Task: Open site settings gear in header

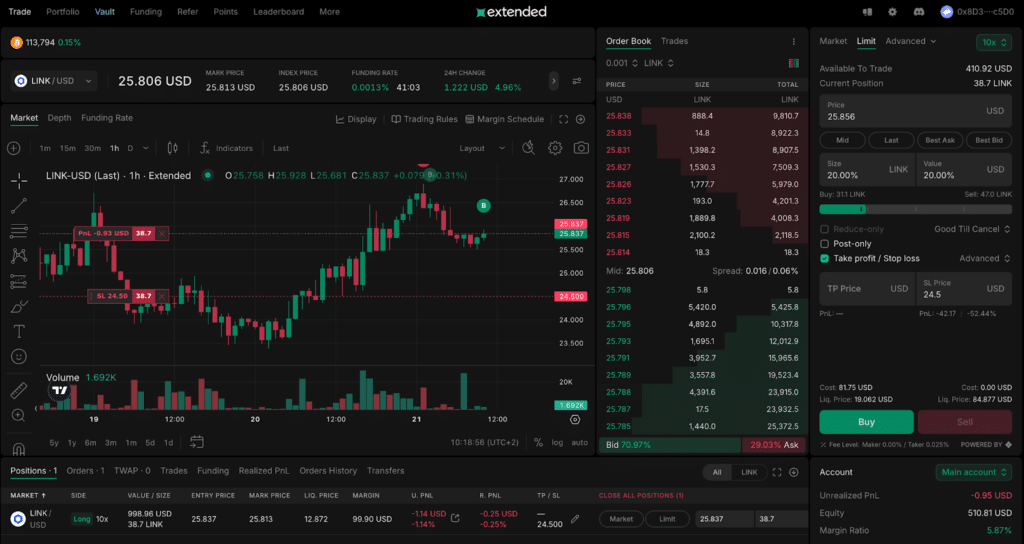Action: [893, 12]
